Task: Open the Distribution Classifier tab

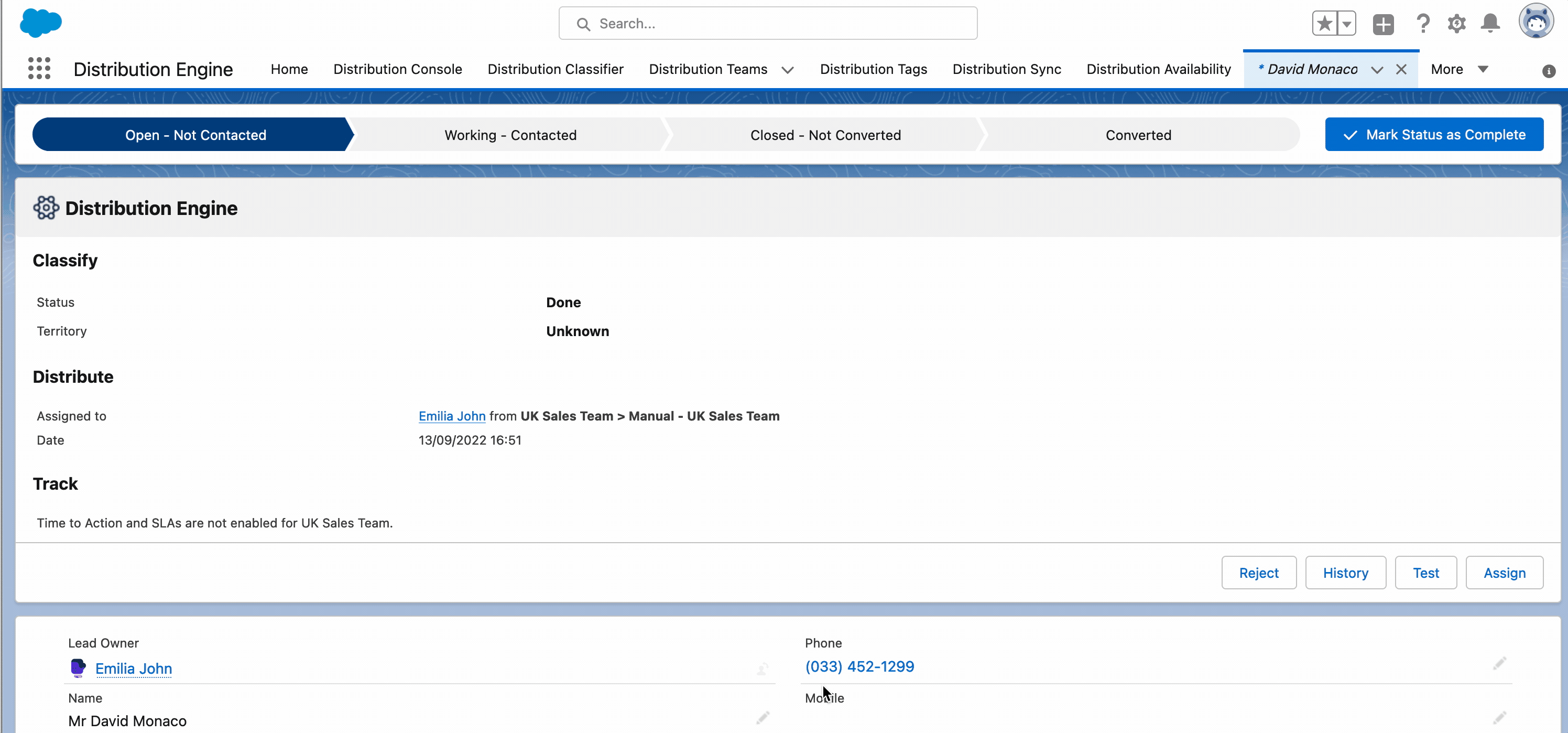Action: pos(555,69)
